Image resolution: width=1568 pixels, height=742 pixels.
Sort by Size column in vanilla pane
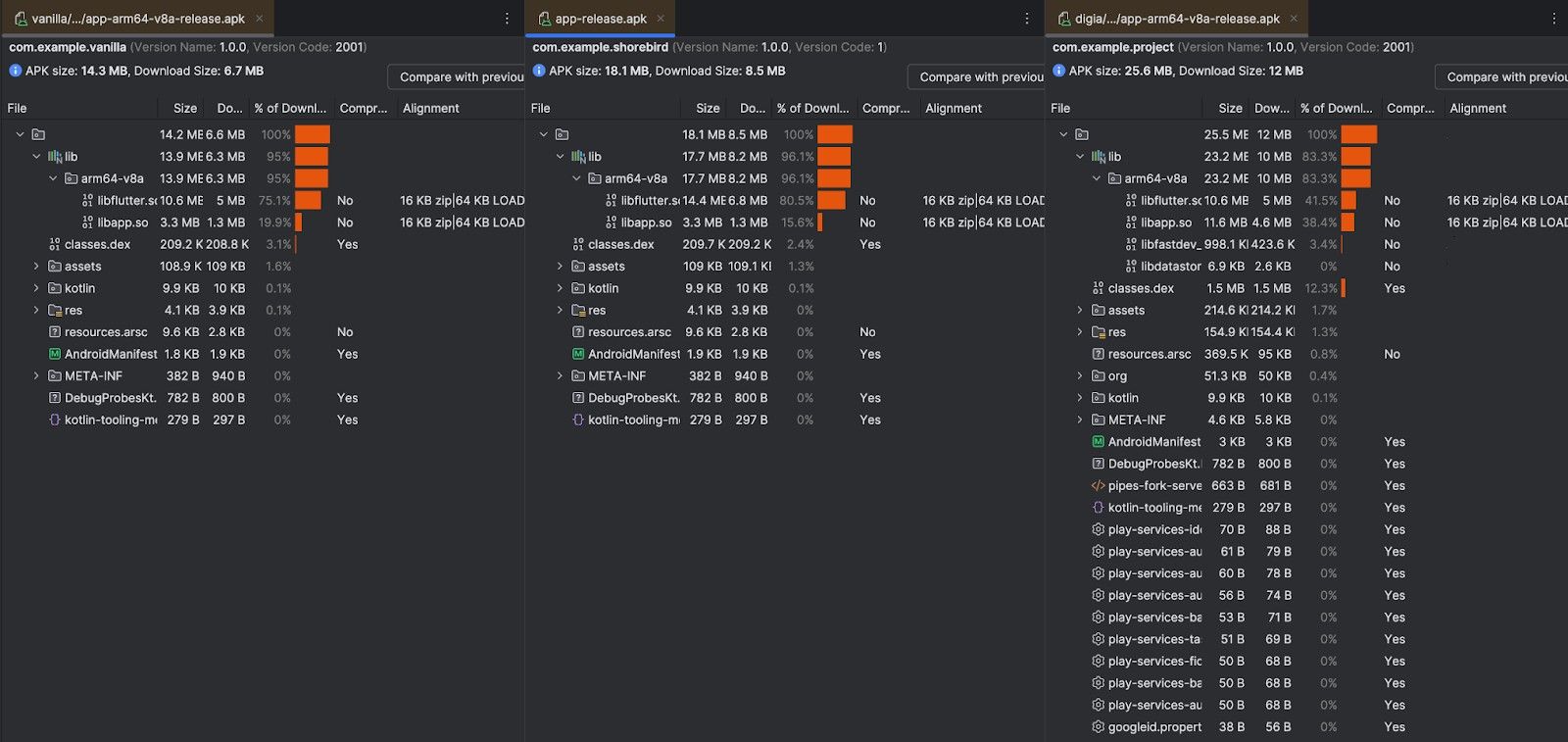pyautogui.click(x=185, y=109)
